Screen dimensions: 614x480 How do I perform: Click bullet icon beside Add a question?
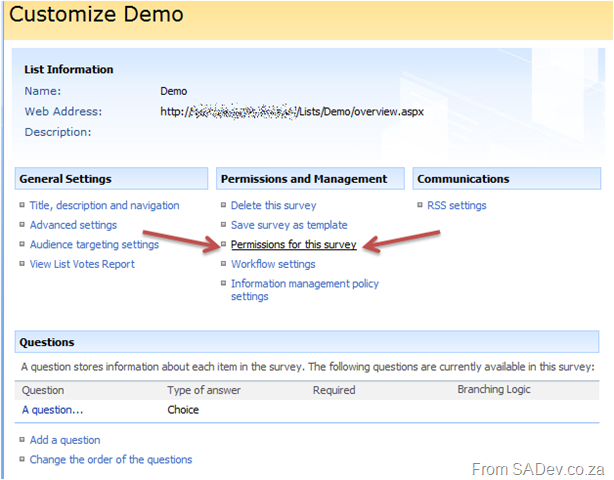click(22, 440)
